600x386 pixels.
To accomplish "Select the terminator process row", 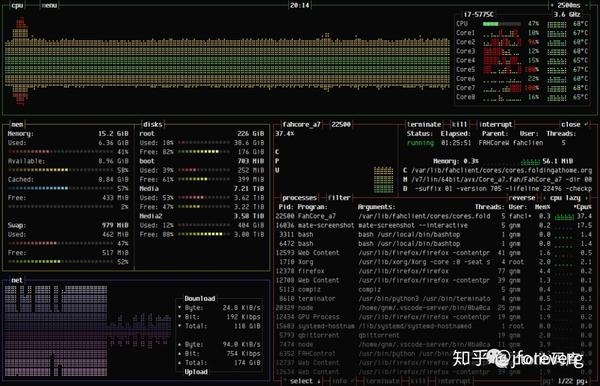I will [434, 299].
